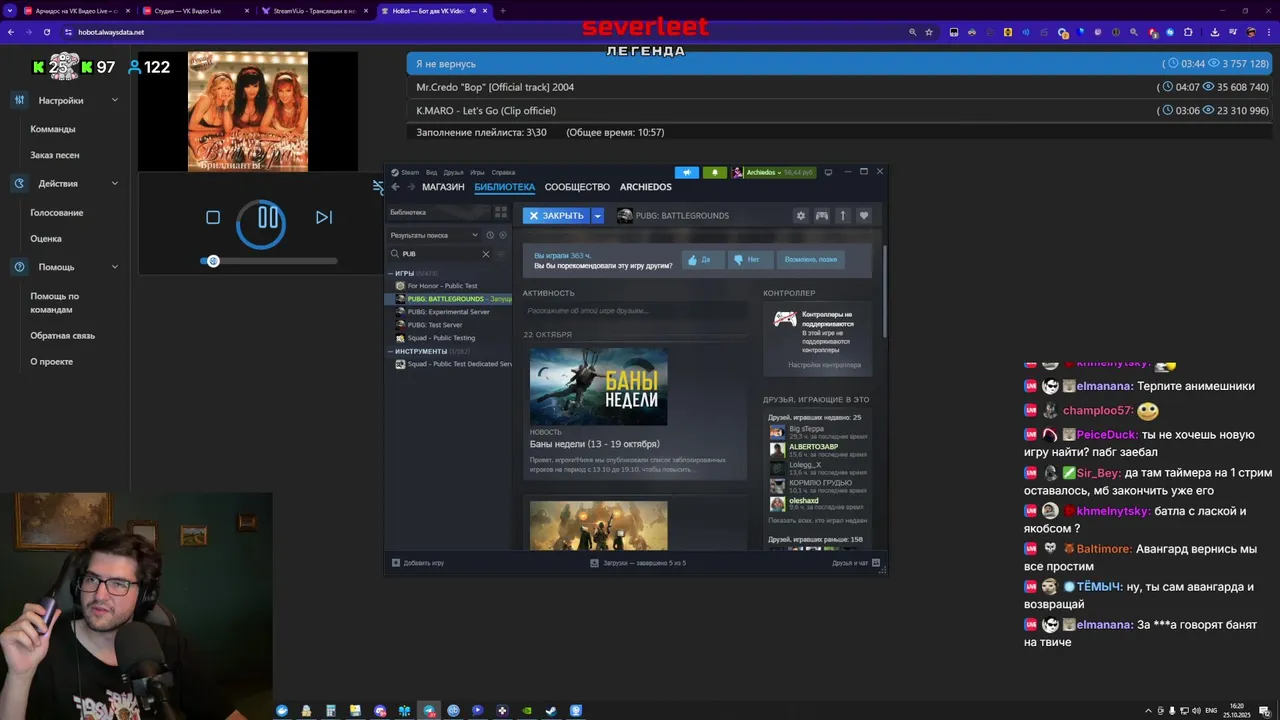
Task: Open the ARCHIEDOS profile tab in Steam
Action: [645, 187]
